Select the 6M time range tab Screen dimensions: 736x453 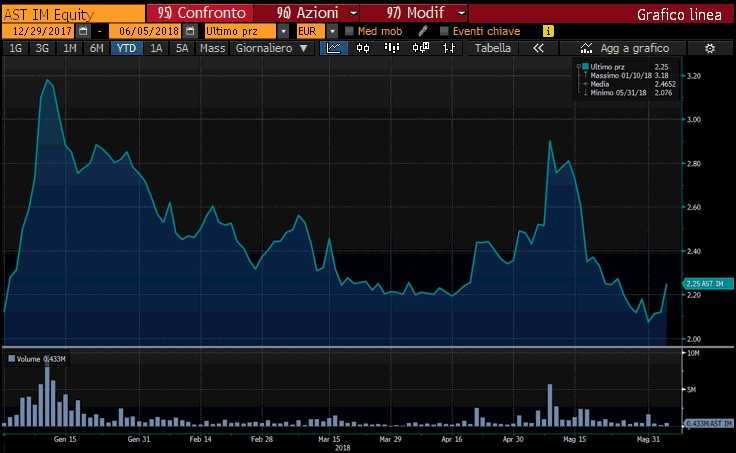coord(96,48)
